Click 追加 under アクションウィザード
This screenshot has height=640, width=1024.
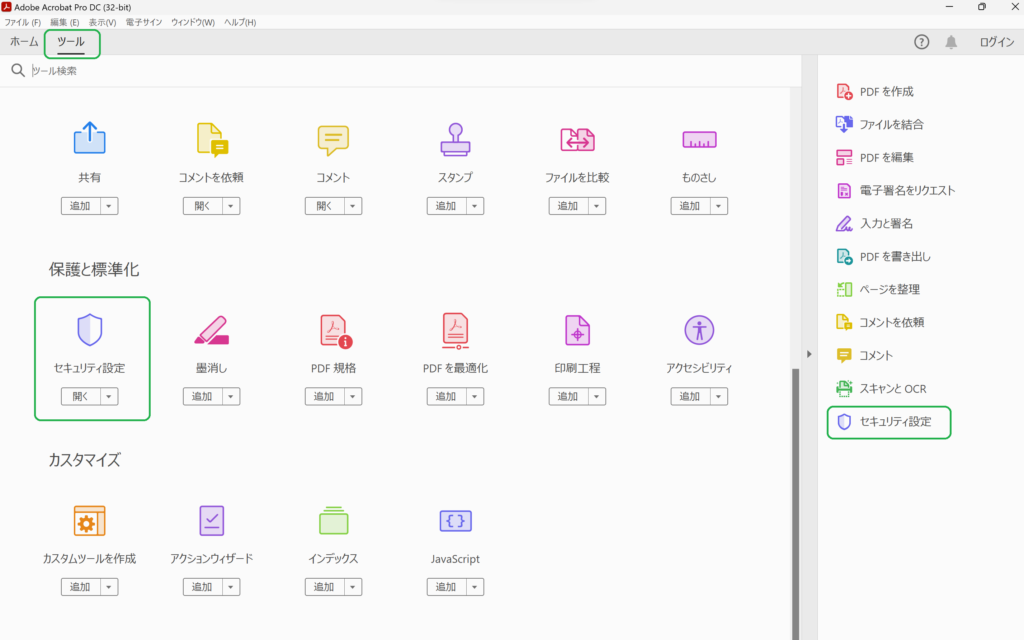pyautogui.click(x=202, y=587)
